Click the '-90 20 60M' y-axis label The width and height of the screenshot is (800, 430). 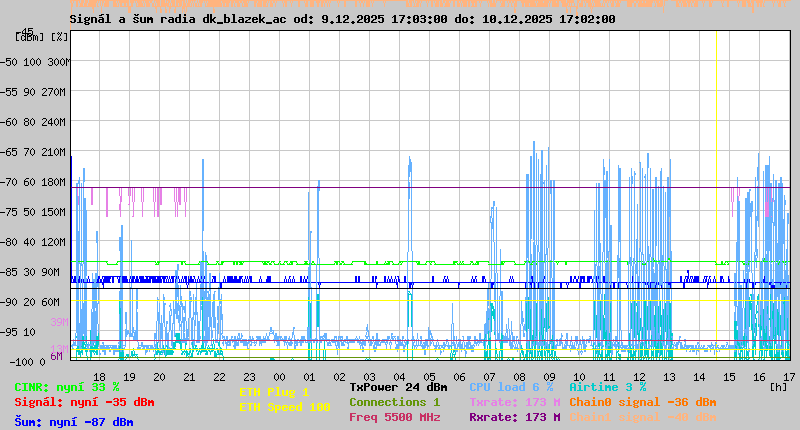30,302
